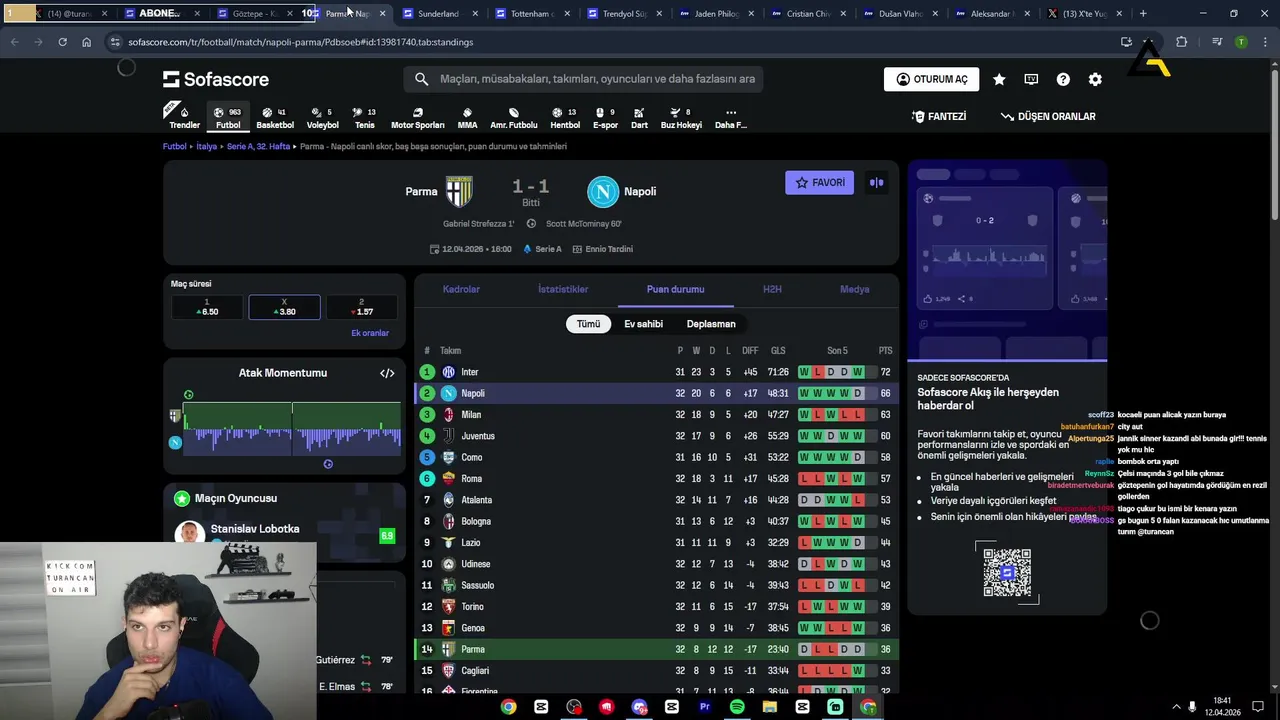Click İtalya breadcrumb link
1280x720 pixels.
(206, 146)
